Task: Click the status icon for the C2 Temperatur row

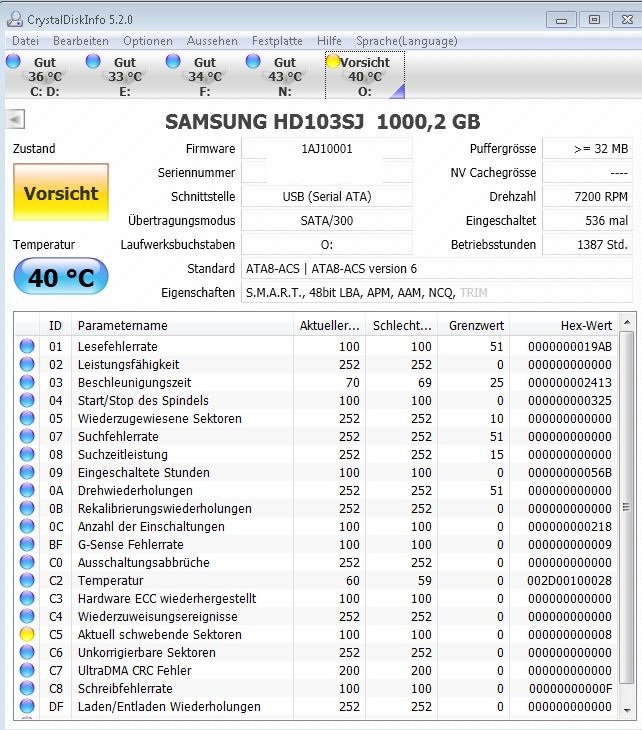Action: 27,580
